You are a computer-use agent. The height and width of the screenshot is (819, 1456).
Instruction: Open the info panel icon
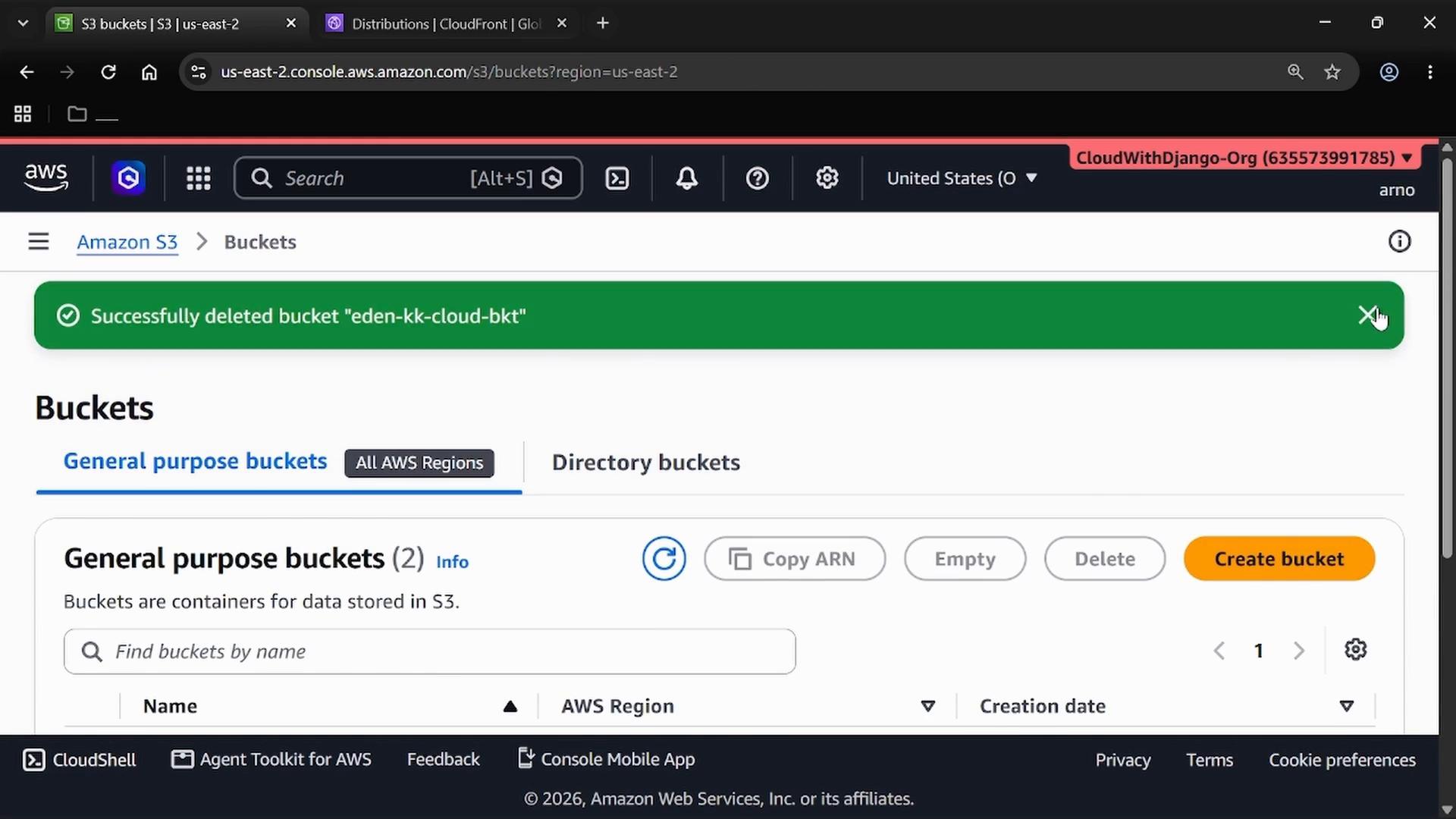1399,242
